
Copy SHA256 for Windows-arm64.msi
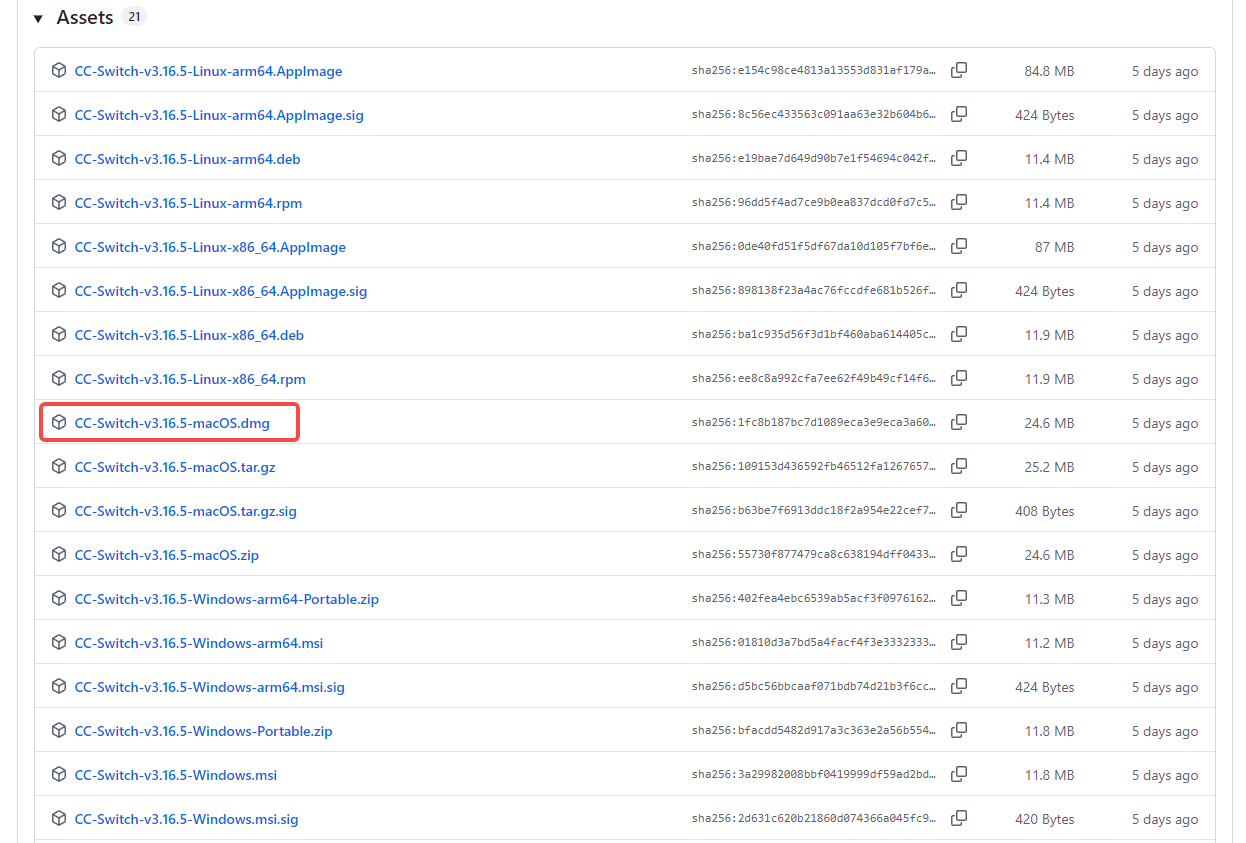959,643
